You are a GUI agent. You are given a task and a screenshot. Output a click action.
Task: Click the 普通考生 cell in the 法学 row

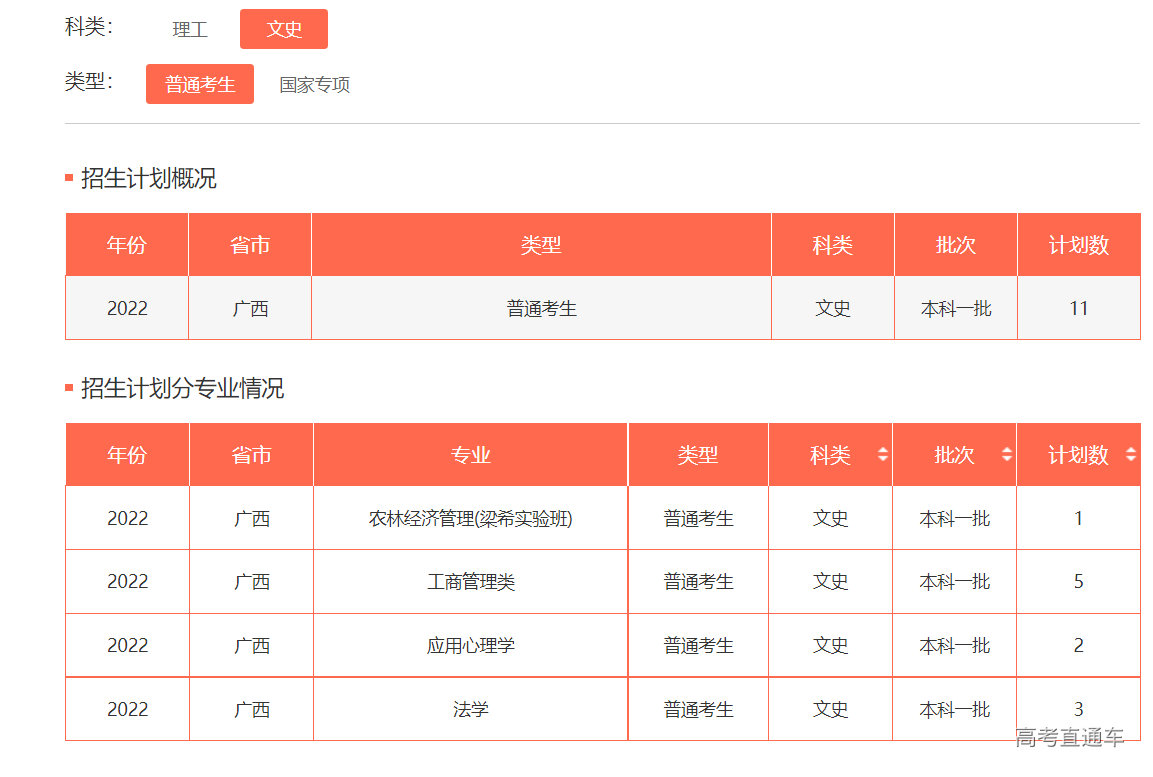(697, 708)
